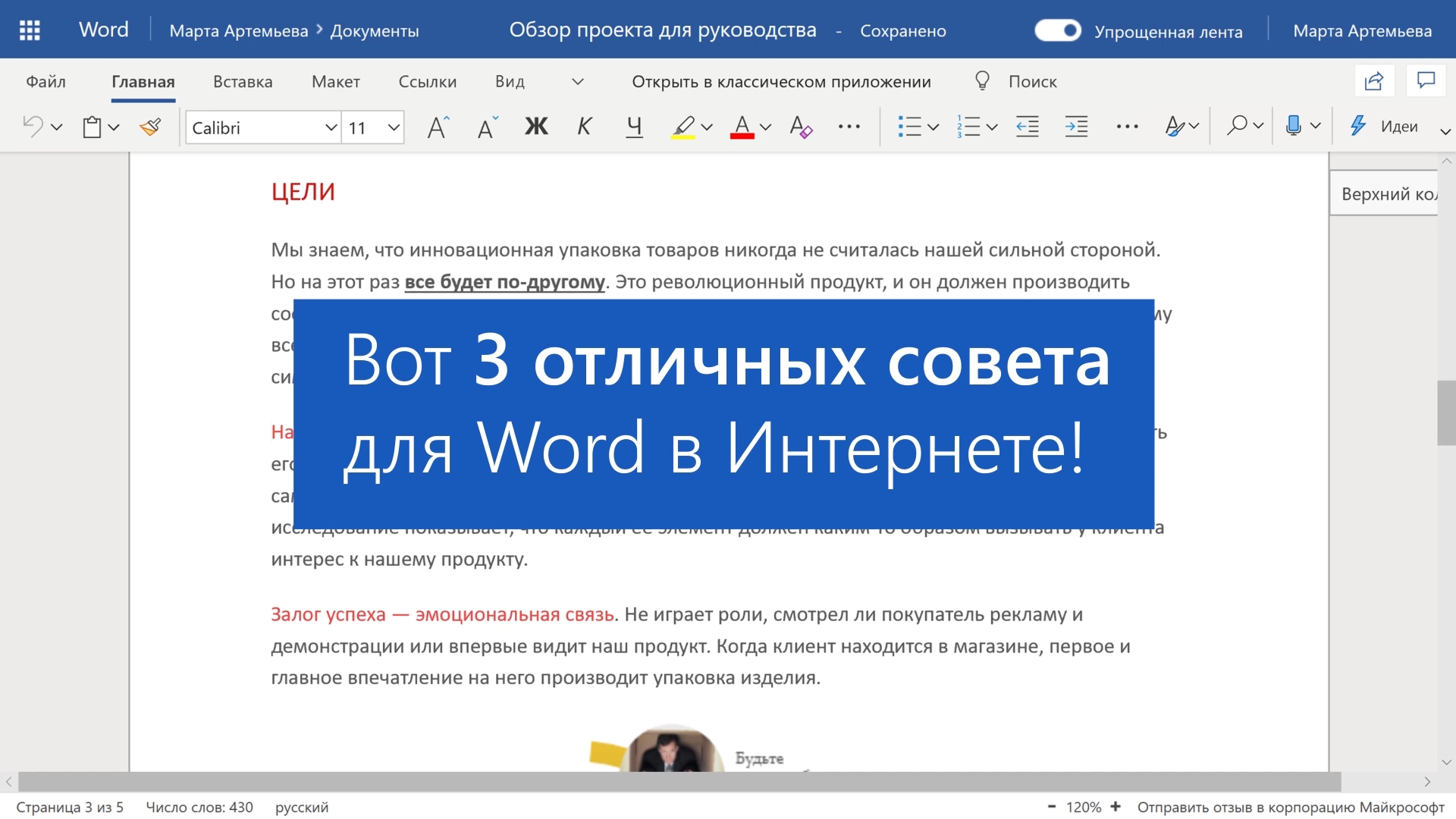1456x819 pixels.
Task: Increase the paragraph indent
Action: point(1076,127)
